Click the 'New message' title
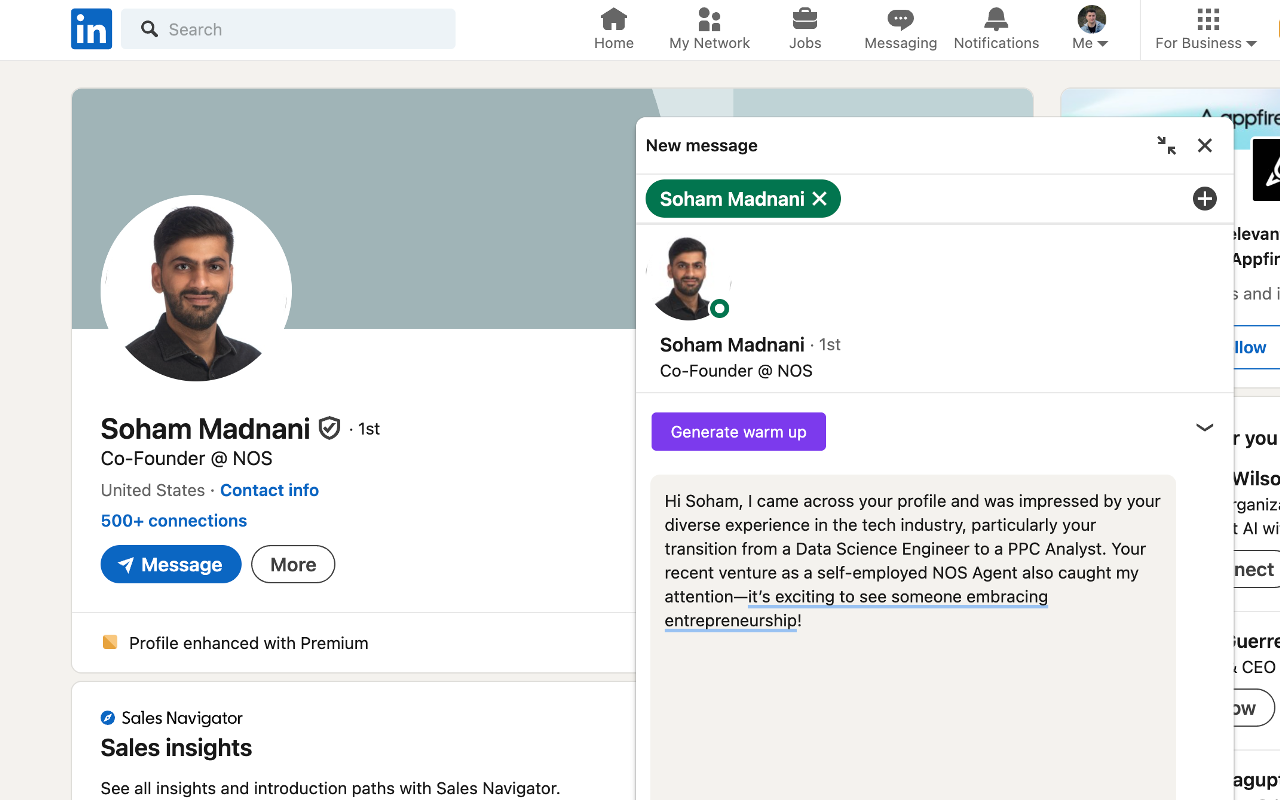Image resolution: width=1280 pixels, height=800 pixels. 702,146
